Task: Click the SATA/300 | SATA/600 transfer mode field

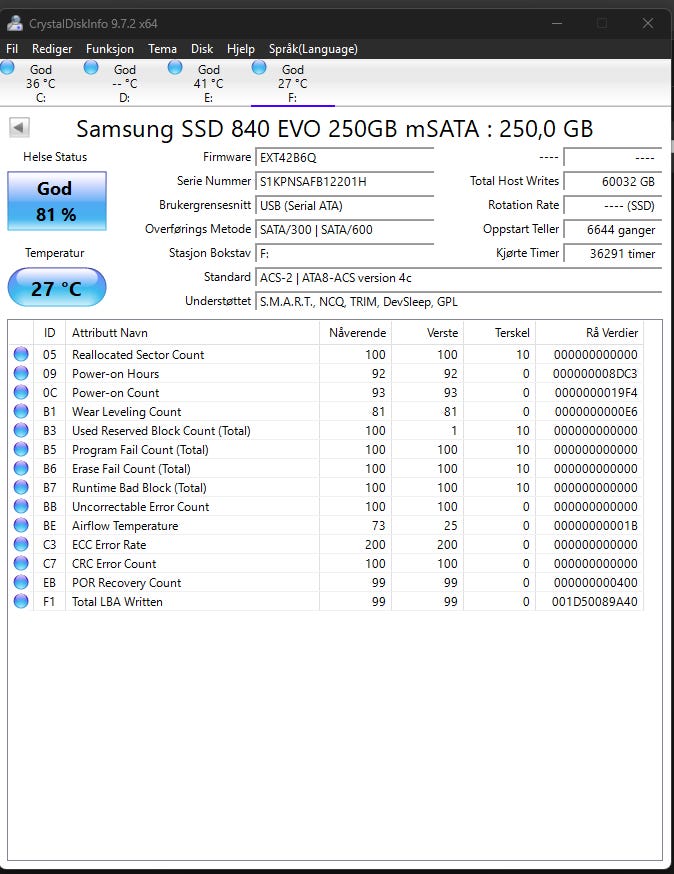Action: 344,229
